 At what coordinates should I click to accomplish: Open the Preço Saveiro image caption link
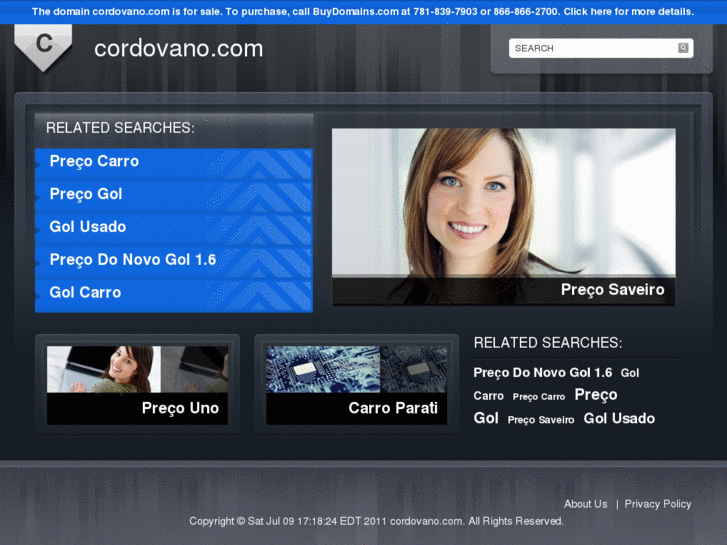(612, 289)
